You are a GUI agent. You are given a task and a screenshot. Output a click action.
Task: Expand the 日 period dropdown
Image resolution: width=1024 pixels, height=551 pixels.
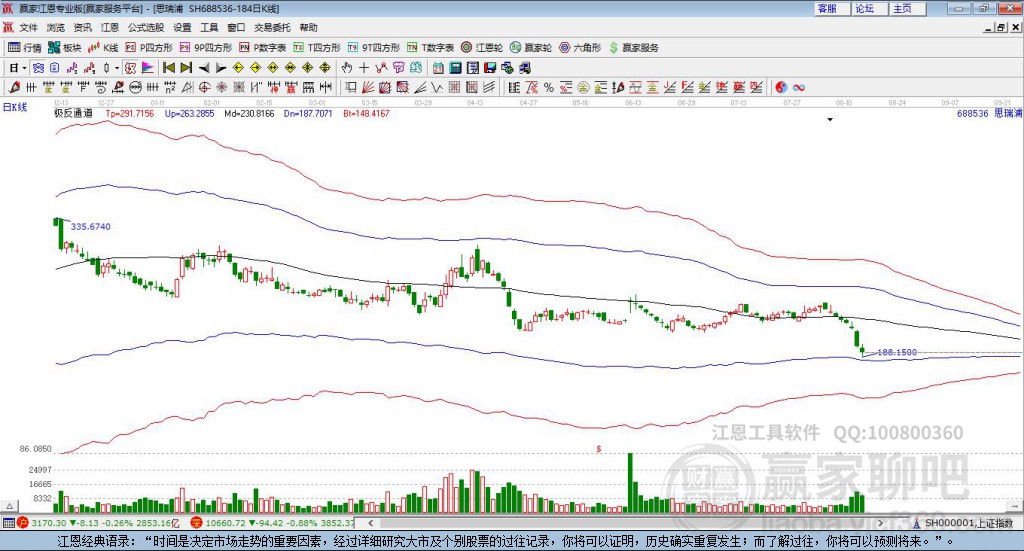pyautogui.click(x=24, y=68)
